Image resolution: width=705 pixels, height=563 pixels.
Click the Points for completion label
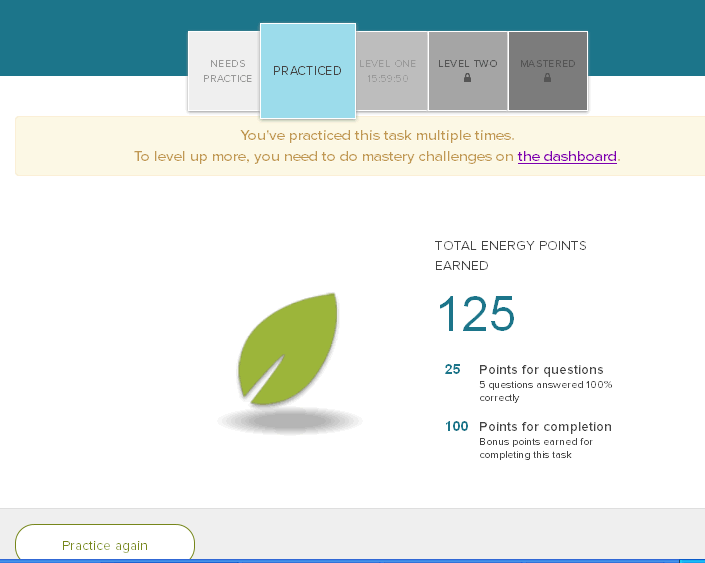point(545,426)
